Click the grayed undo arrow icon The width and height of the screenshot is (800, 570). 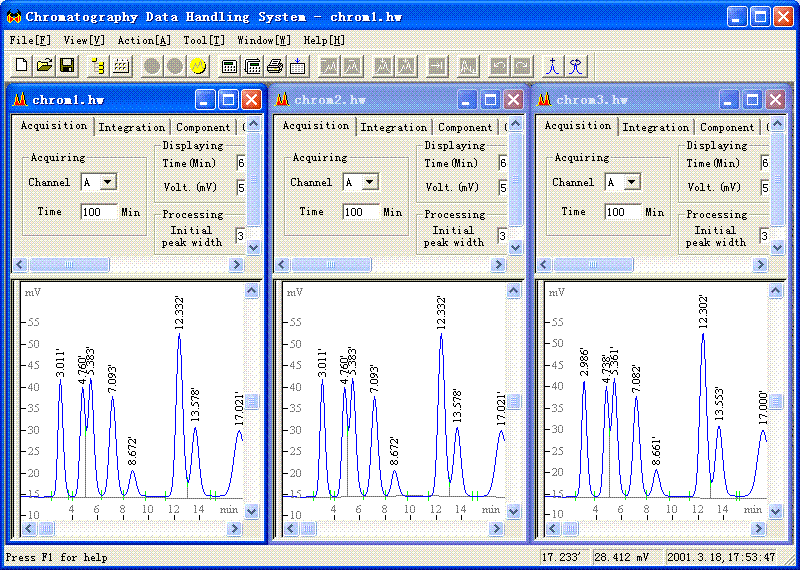coord(500,65)
